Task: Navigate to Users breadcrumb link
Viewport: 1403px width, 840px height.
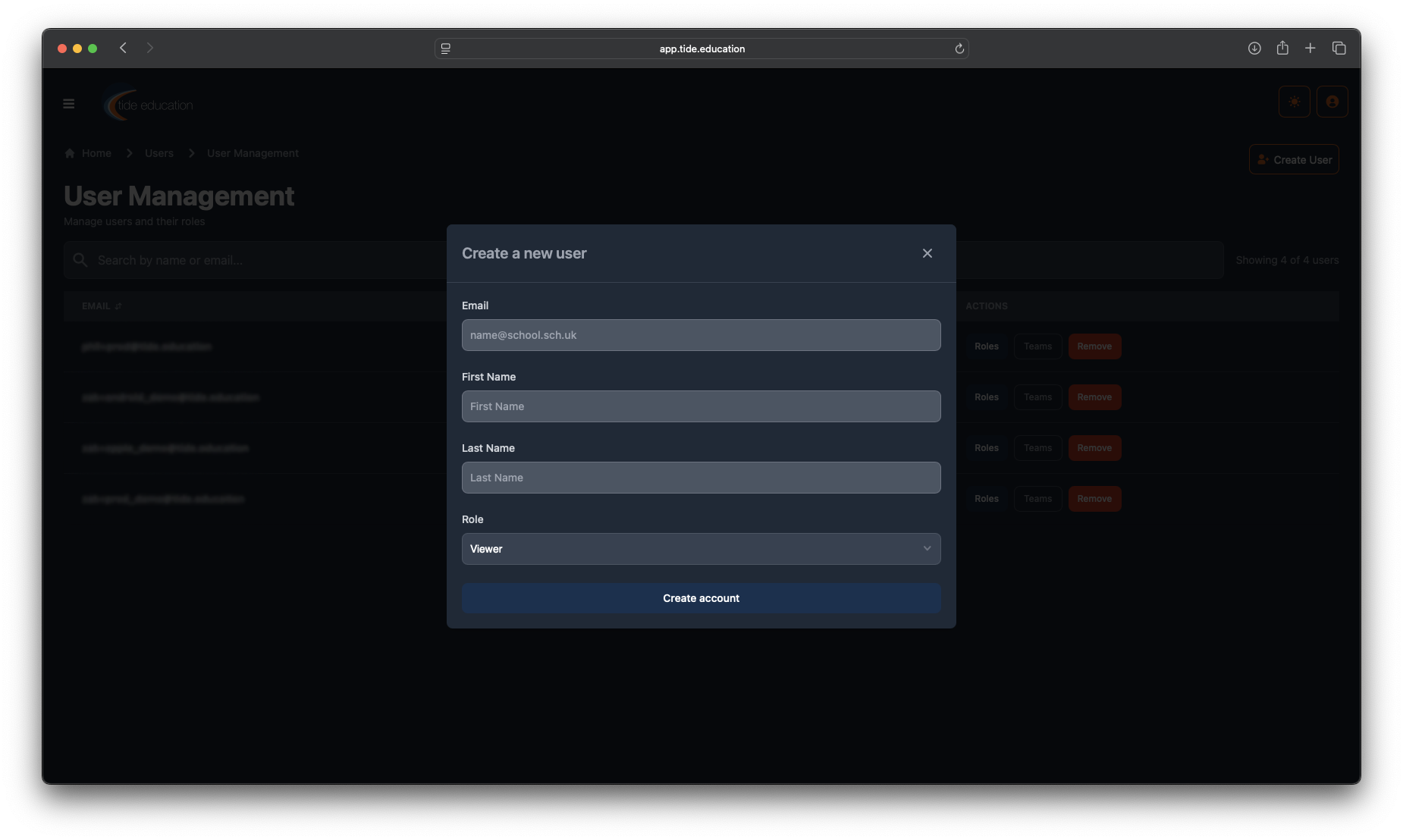Action: pyautogui.click(x=159, y=153)
